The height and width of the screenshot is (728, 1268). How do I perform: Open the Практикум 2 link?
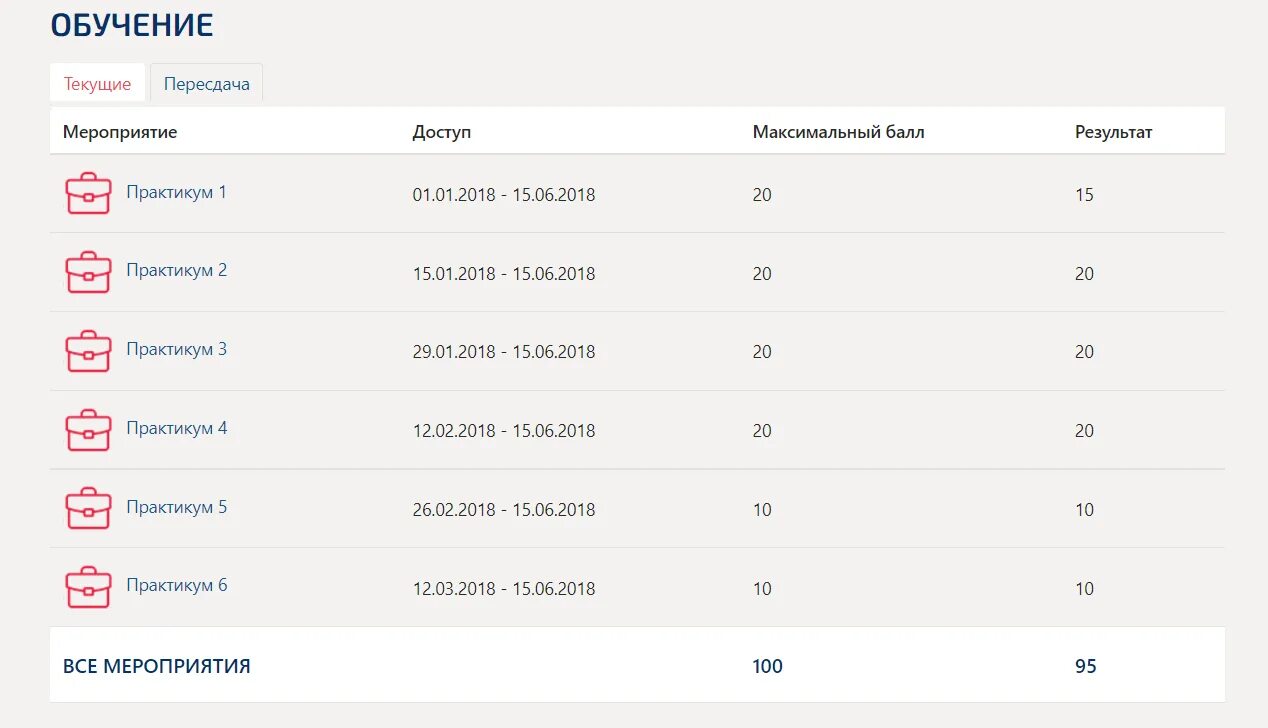pyautogui.click(x=176, y=270)
